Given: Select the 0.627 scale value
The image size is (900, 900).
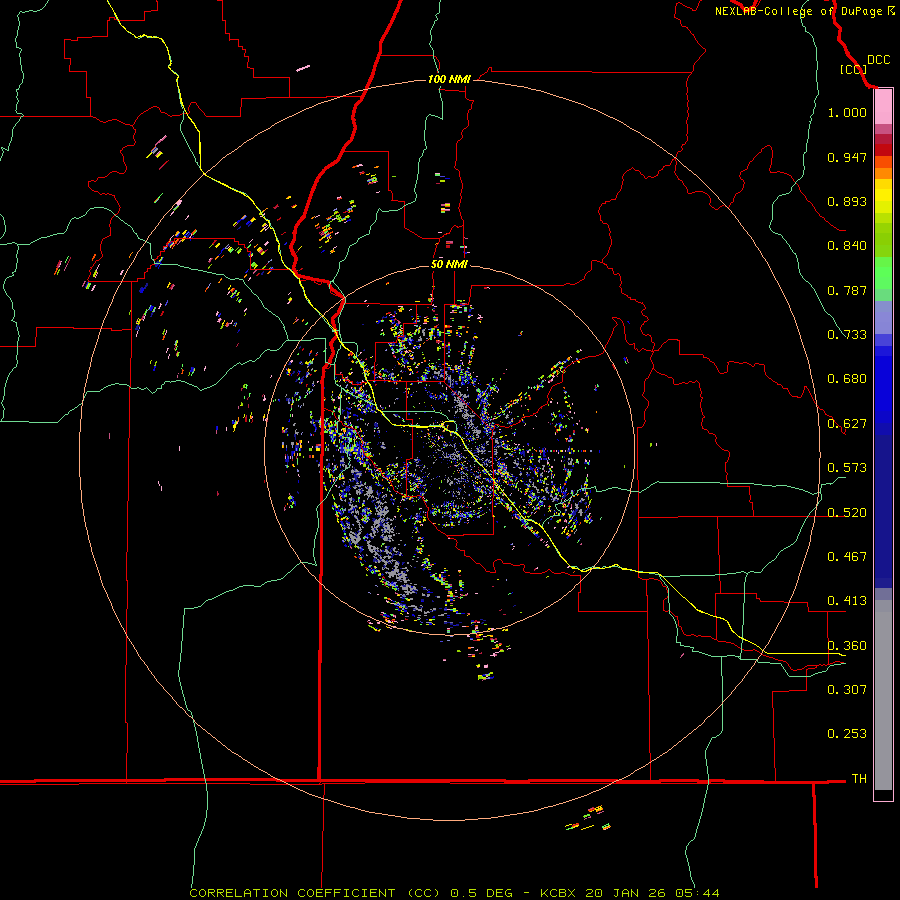Looking at the screenshot, I should click(x=847, y=424).
